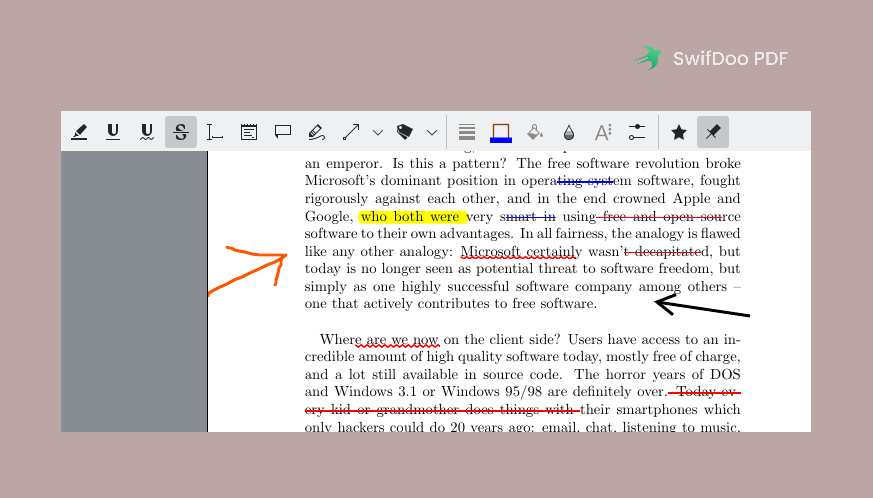Open the font properties icon
This screenshot has width=873, height=498.
(x=603, y=132)
